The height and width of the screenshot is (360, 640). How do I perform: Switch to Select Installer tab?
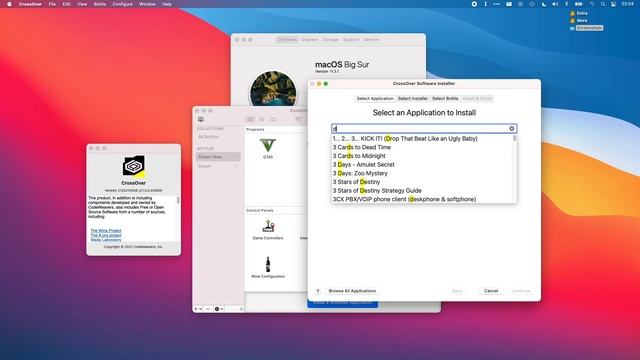click(x=413, y=98)
